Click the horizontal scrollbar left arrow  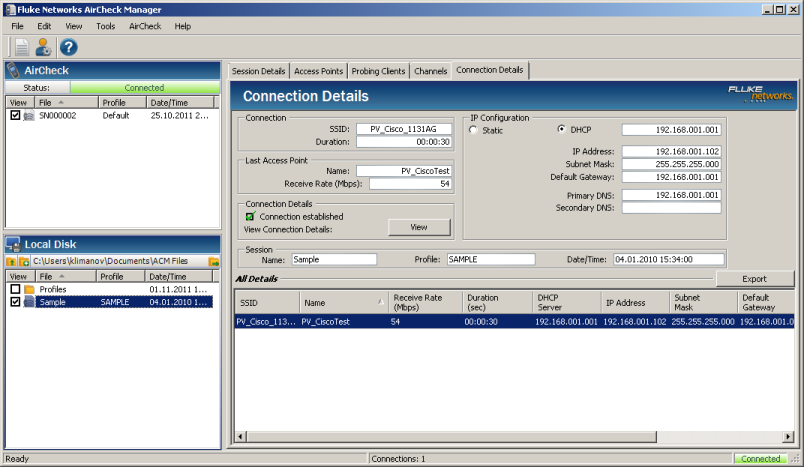(x=240, y=437)
